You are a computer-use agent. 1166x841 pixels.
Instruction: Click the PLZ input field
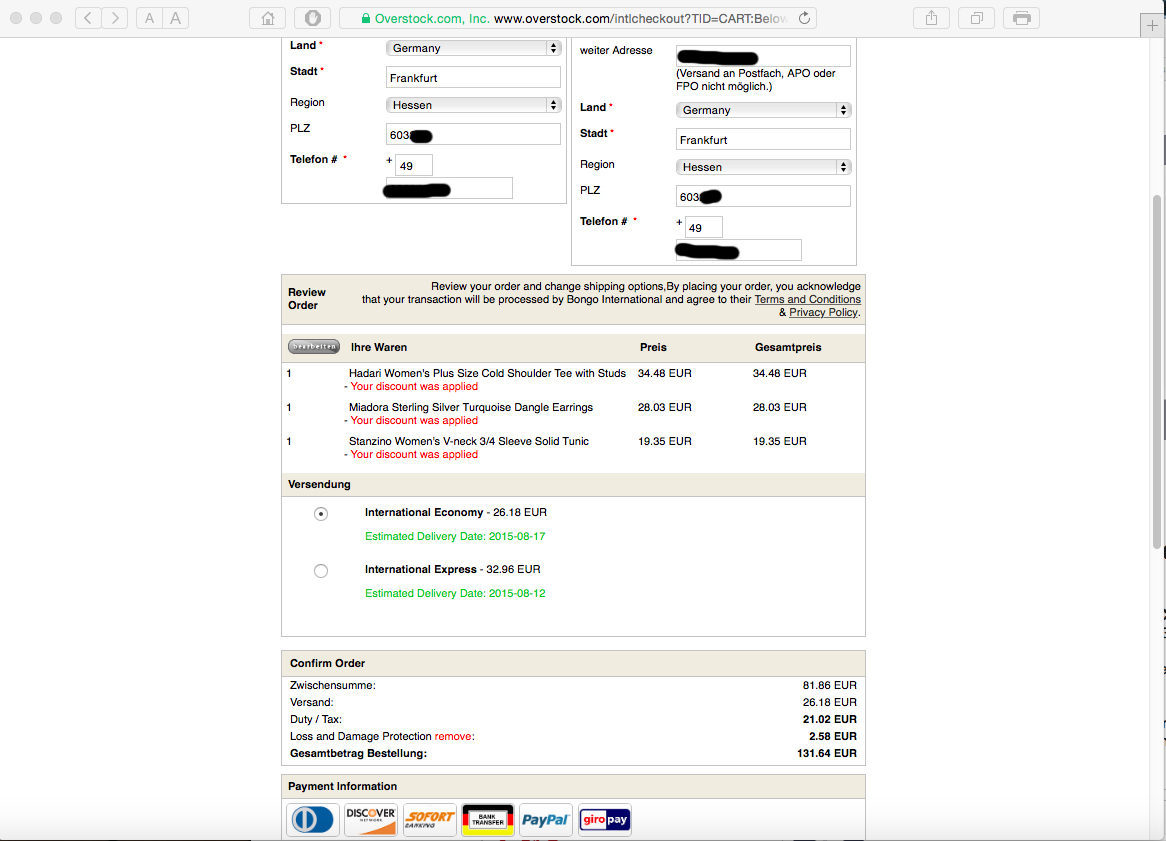click(x=473, y=133)
